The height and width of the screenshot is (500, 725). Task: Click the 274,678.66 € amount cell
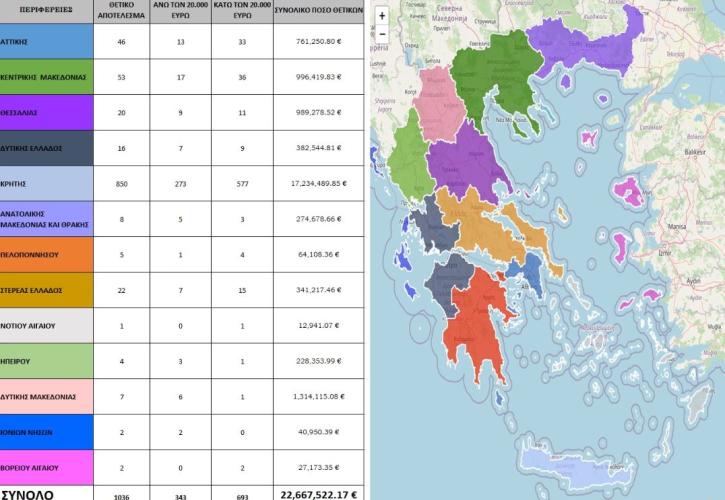[319, 219]
